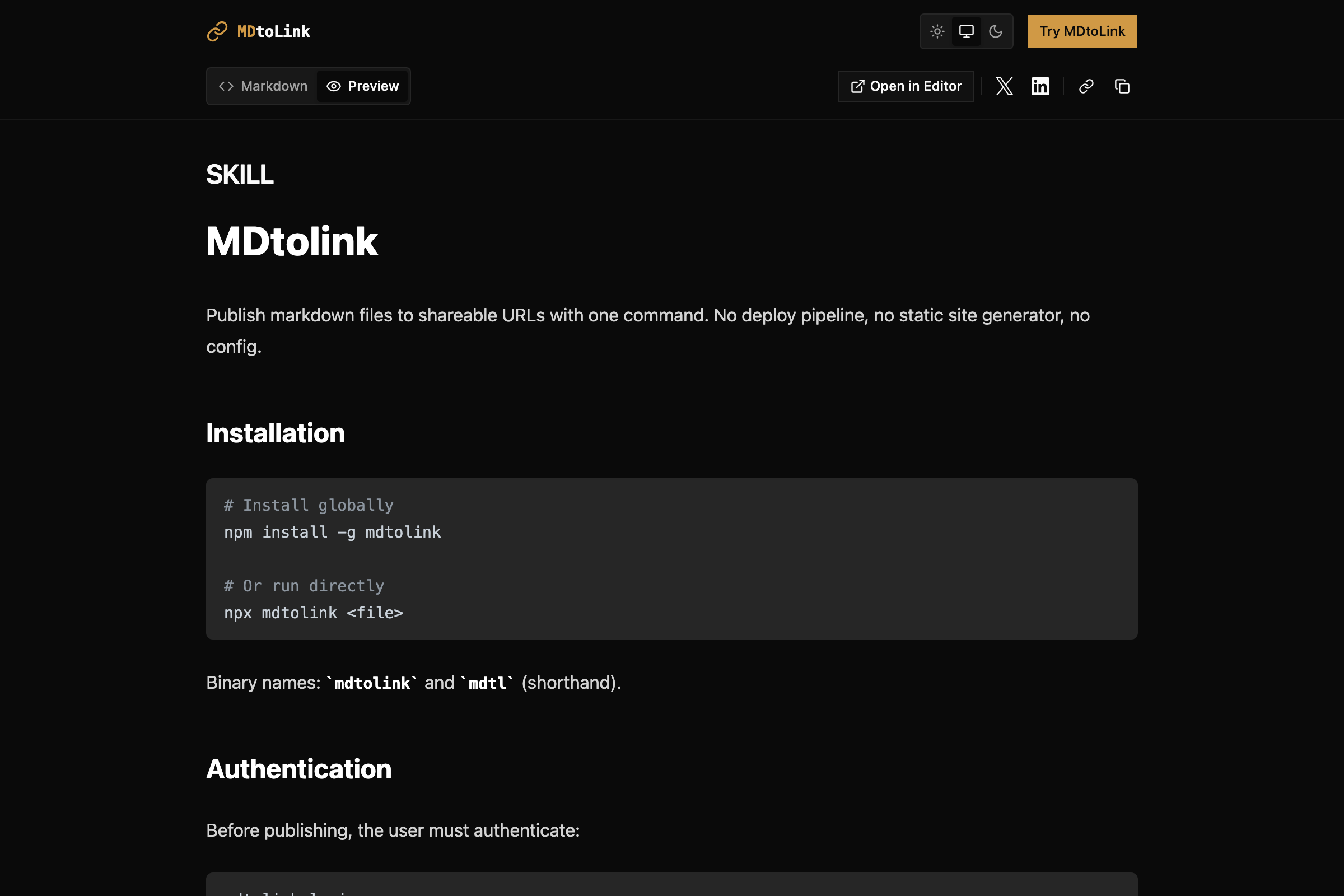The width and height of the screenshot is (1344, 896).
Task: Click the Try MDtoLink button
Action: pos(1082,31)
